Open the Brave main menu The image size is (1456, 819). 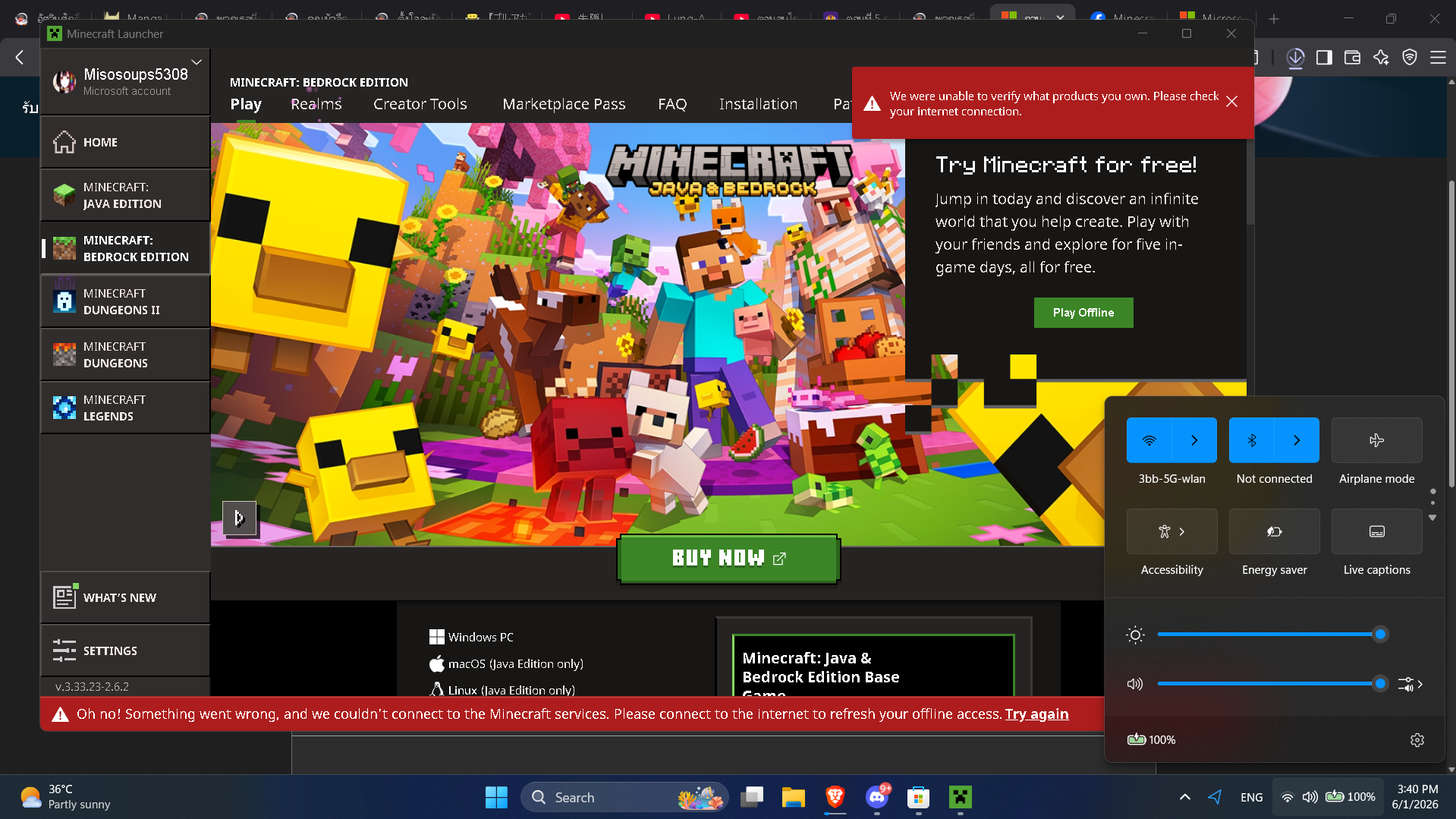tap(1438, 58)
